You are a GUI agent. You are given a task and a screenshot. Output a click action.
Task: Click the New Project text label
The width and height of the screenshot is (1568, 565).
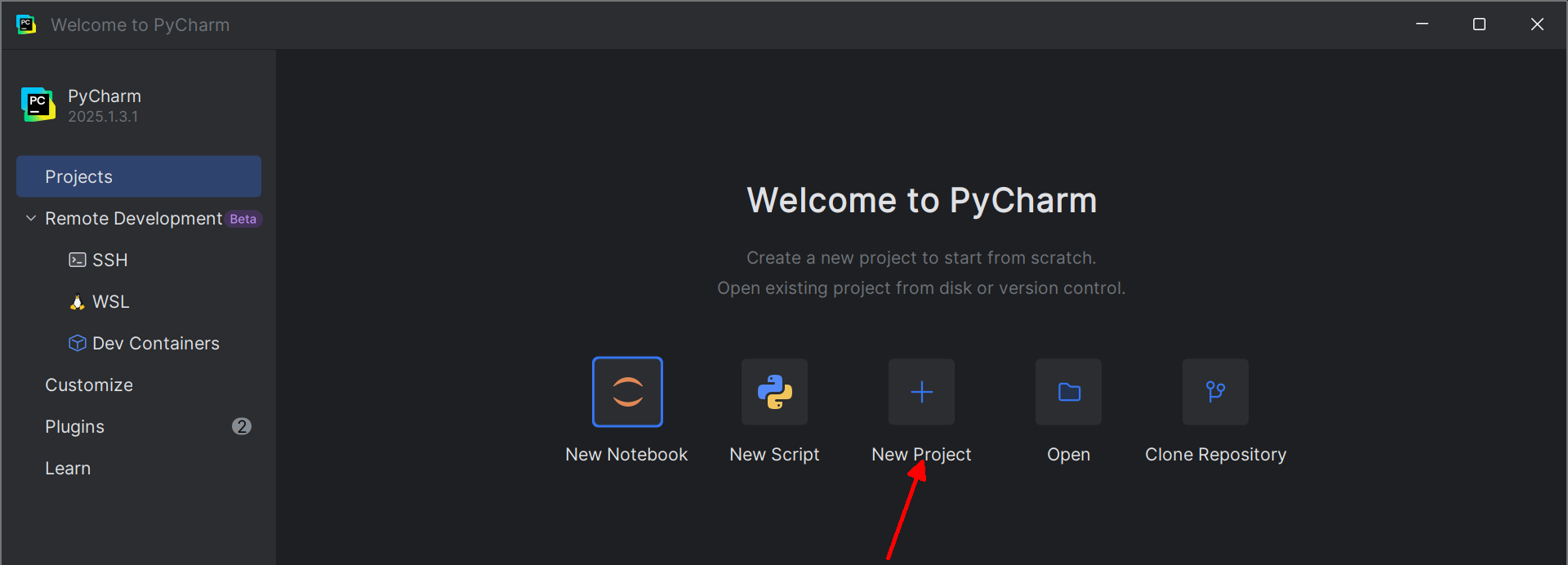click(921, 454)
